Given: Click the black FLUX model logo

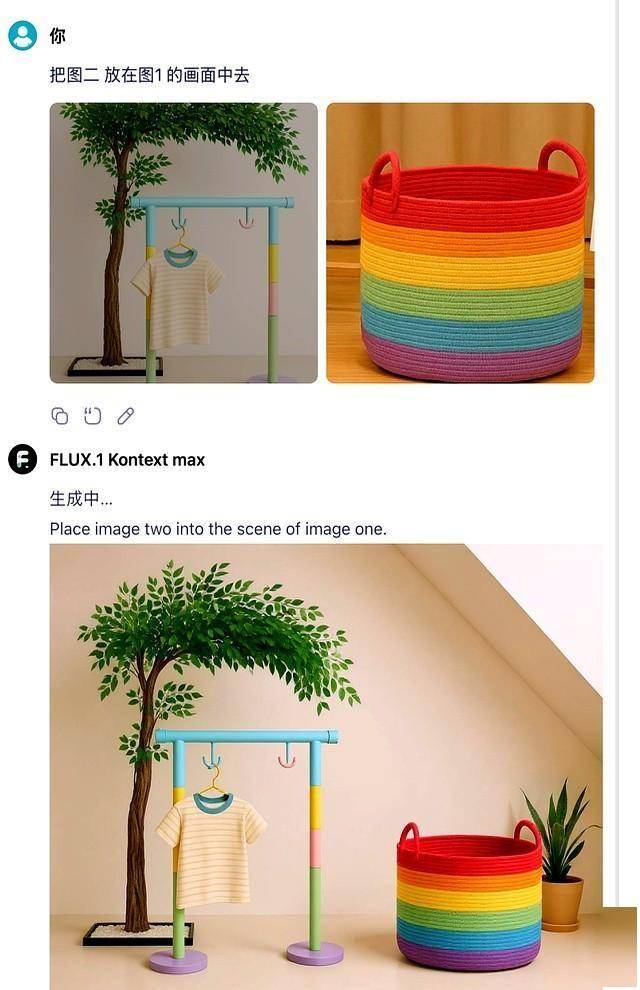Looking at the screenshot, I should pyautogui.click(x=22, y=460).
